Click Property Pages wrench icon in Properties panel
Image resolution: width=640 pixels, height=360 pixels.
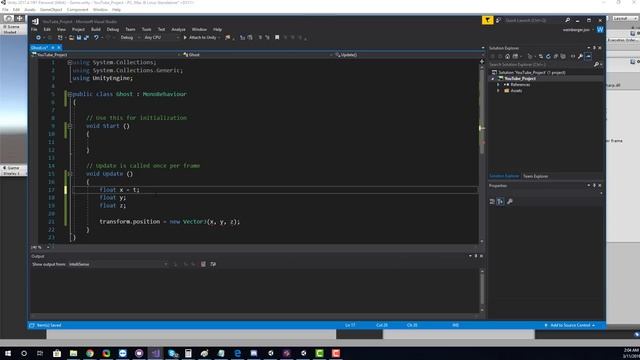(x=509, y=202)
